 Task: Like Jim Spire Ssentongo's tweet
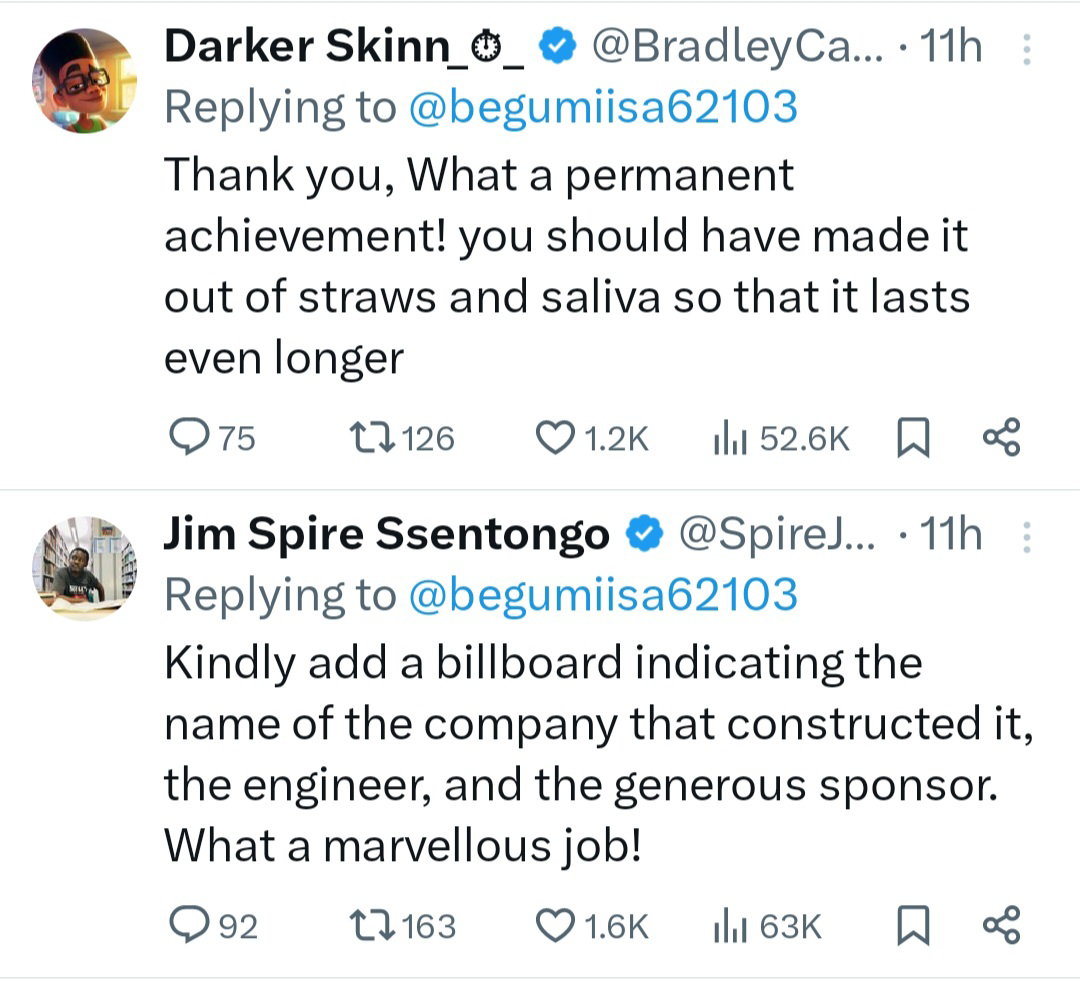[554, 926]
